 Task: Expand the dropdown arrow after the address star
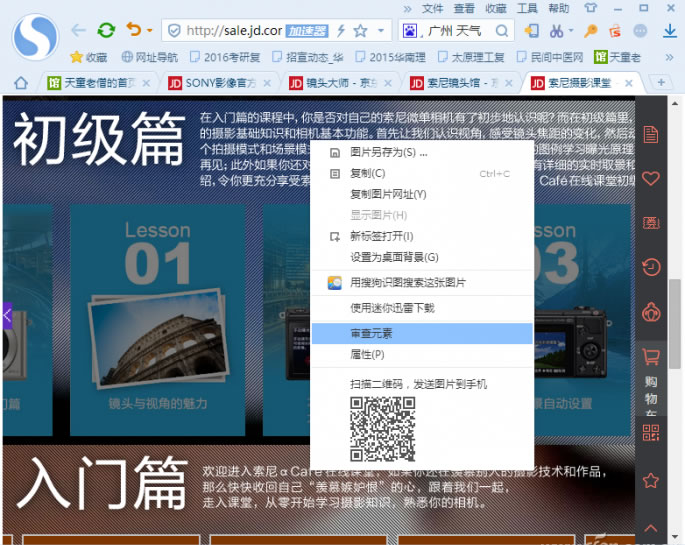tap(382, 31)
